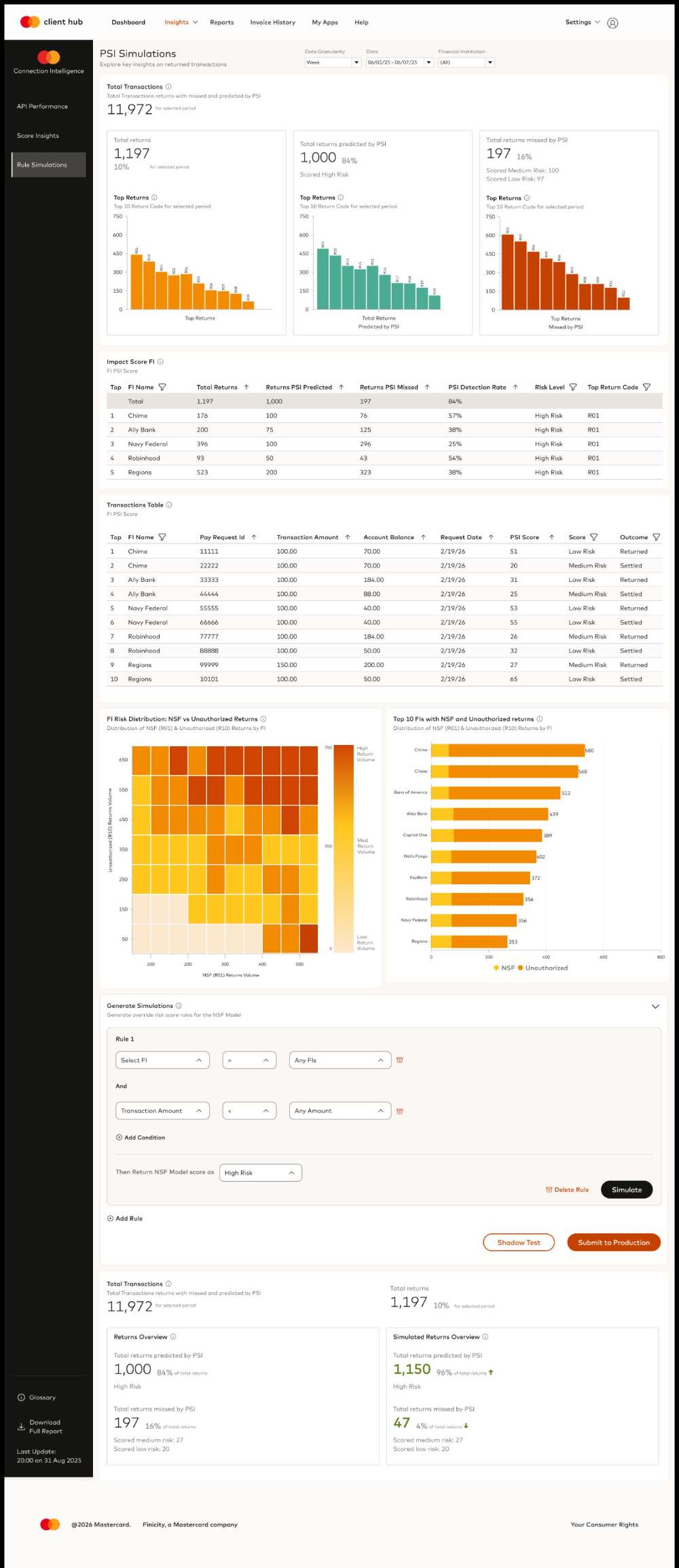Click Submit to Production
Screen dimensions: 679x1568
tap(614, 1243)
